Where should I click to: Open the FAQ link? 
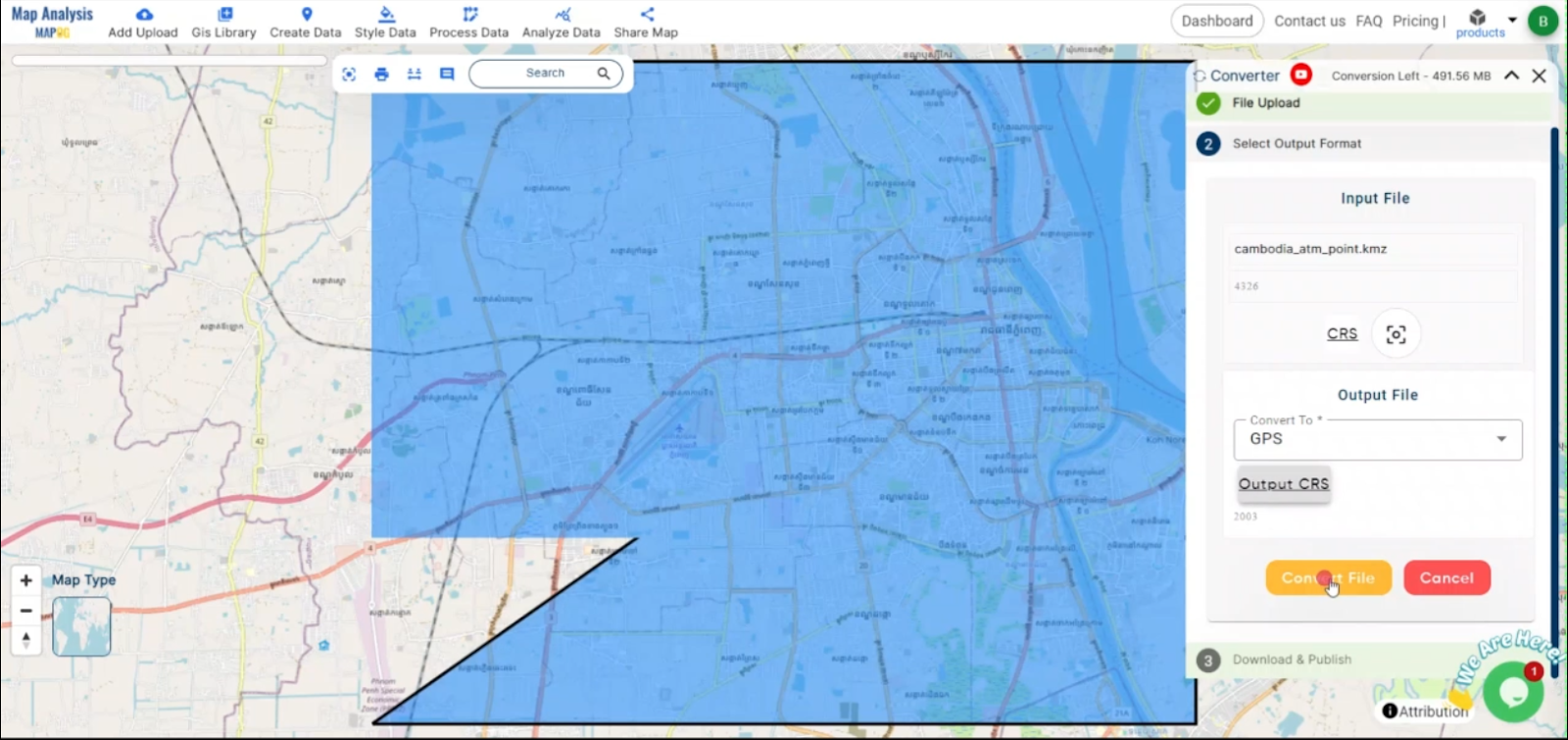tap(1369, 21)
